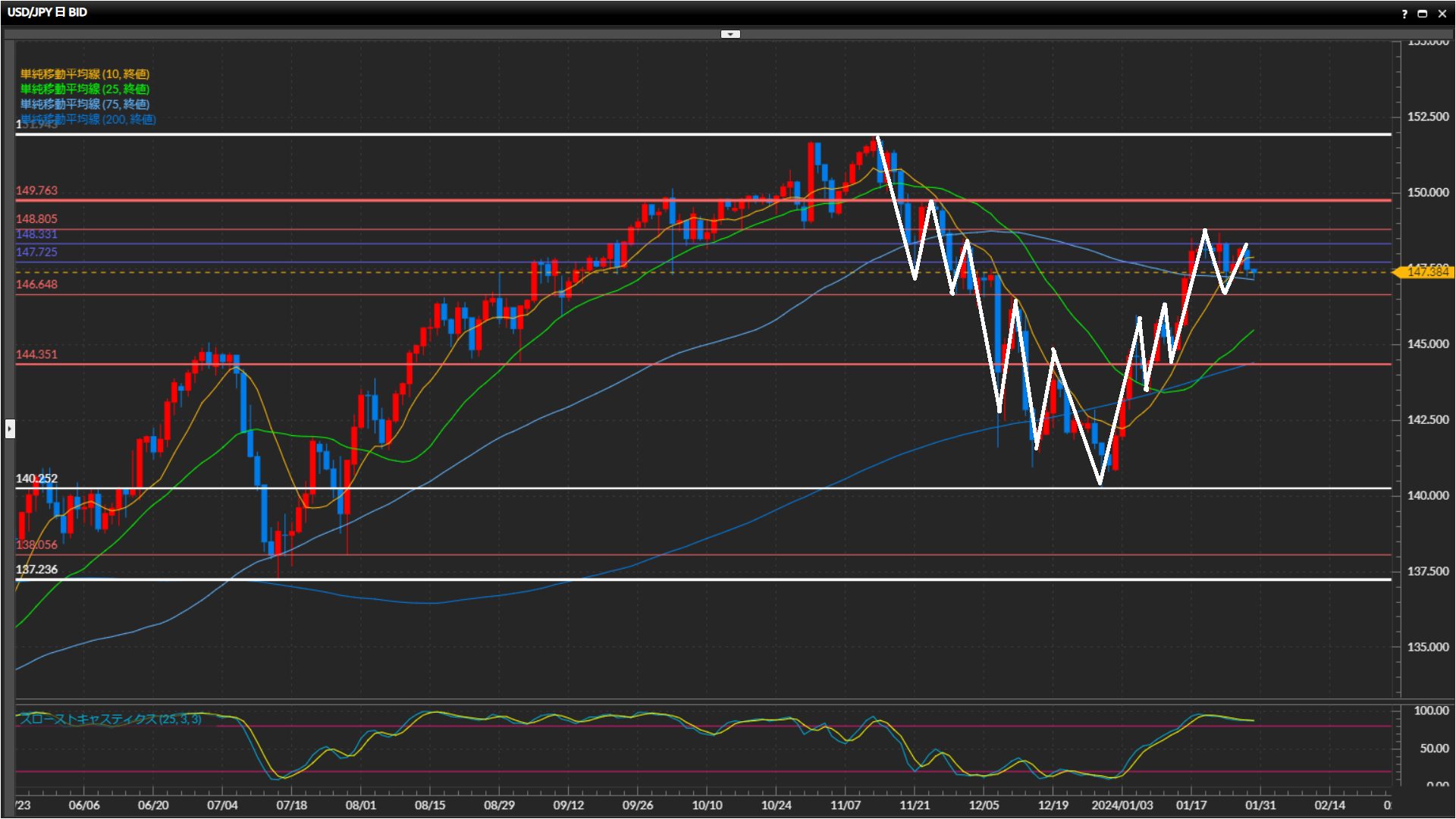Viewport: 1456px width, 819px height.
Task: Click the 144.351 resistance line label
Action: click(36, 354)
